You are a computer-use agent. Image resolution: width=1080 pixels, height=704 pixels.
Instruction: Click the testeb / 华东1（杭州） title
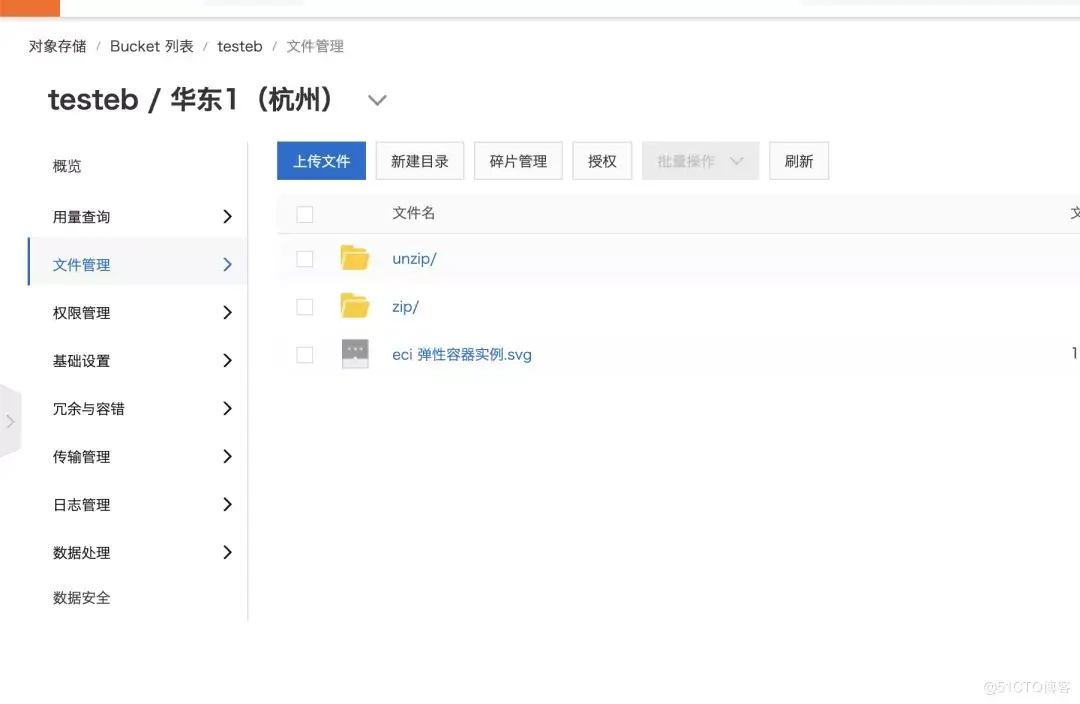[191, 100]
